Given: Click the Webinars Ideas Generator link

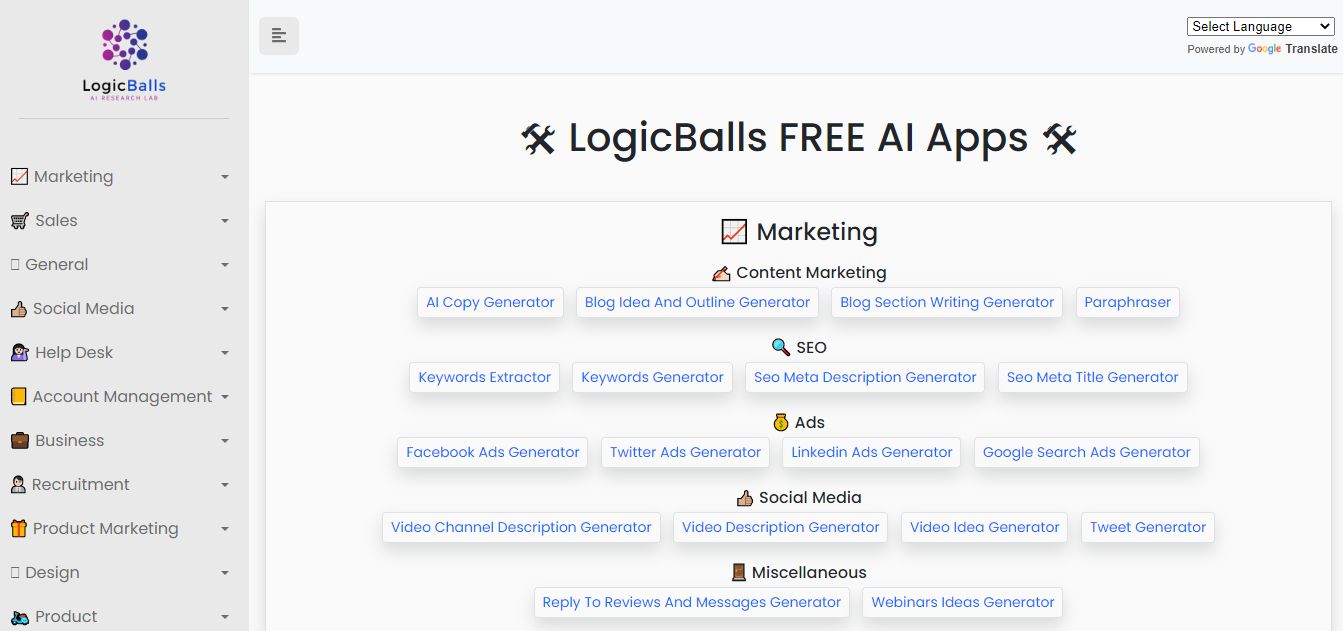Looking at the screenshot, I should click(962, 602).
